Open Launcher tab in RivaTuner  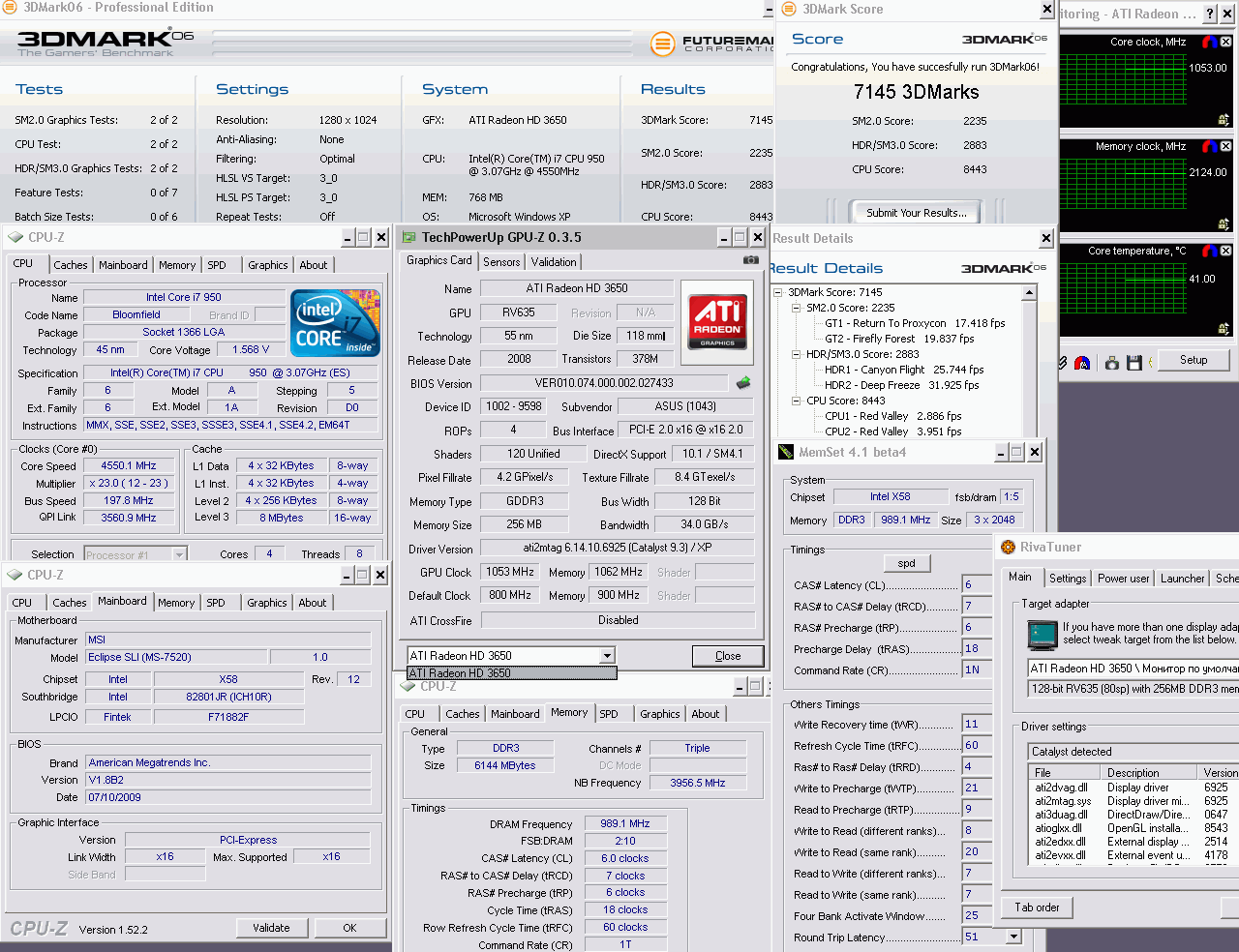point(1183,579)
